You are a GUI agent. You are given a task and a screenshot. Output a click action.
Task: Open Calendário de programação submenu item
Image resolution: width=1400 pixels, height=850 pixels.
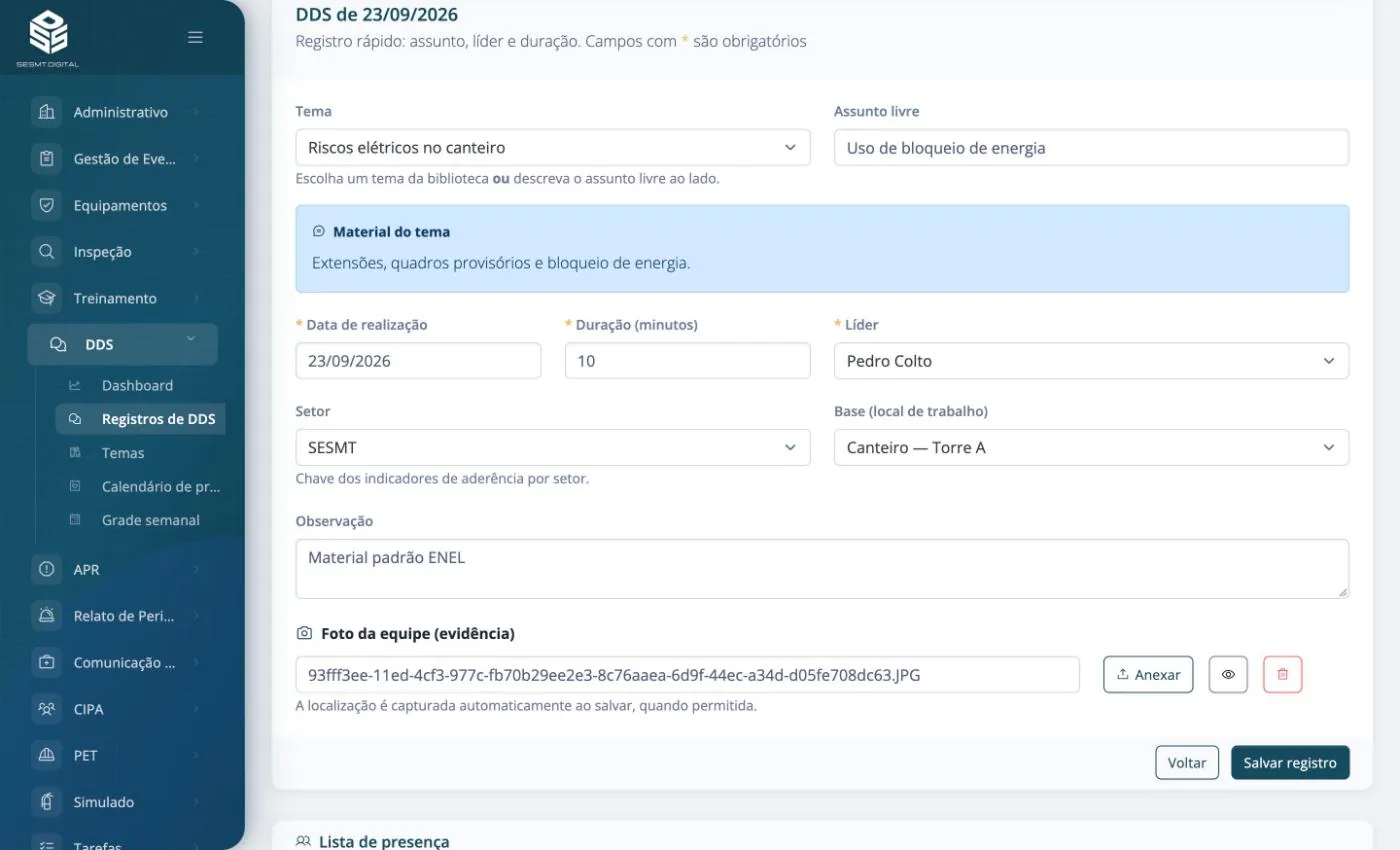pos(160,486)
